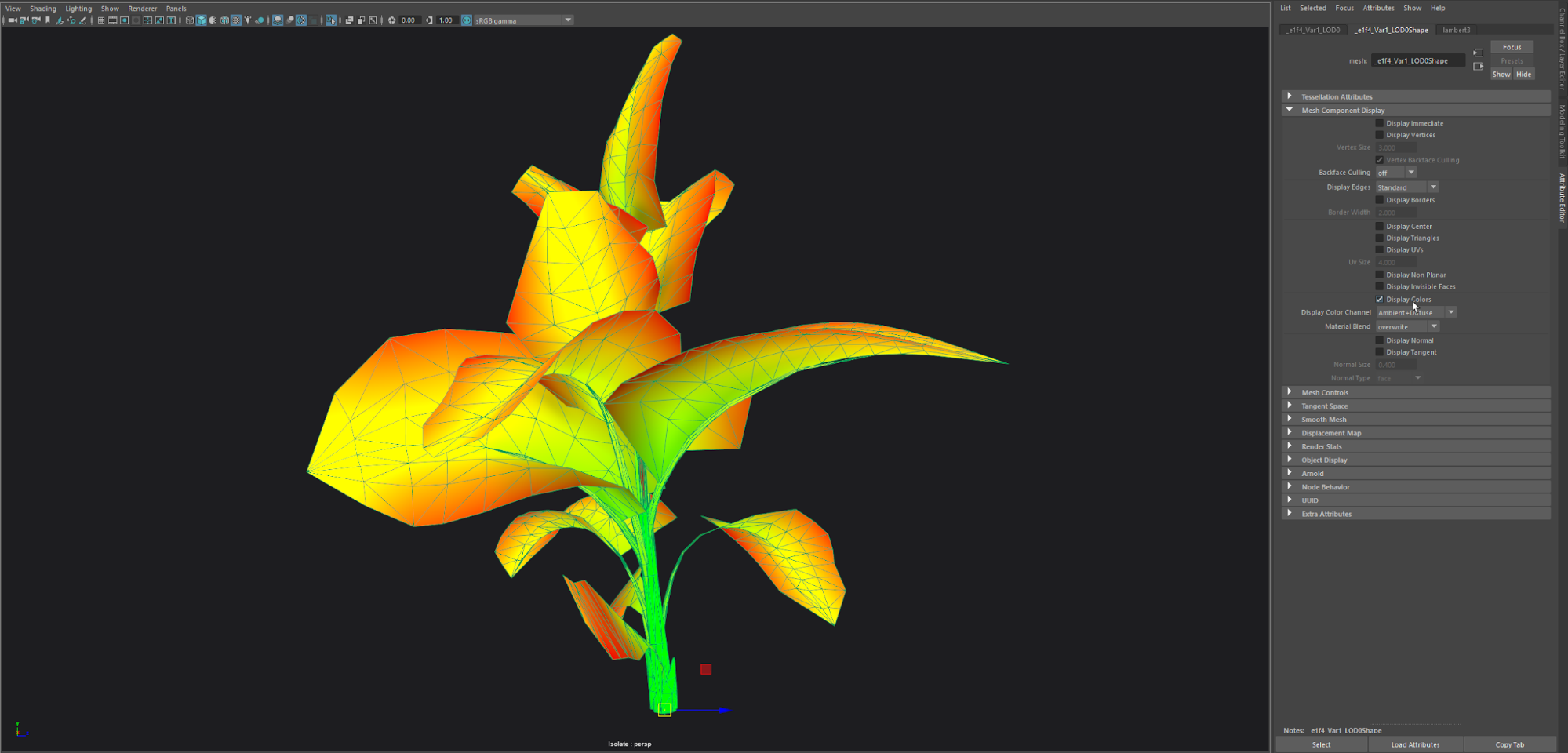Screen dimensions: 1568x753
Task: Open the Material Blend overwrite dropdown
Action: click(1407, 326)
